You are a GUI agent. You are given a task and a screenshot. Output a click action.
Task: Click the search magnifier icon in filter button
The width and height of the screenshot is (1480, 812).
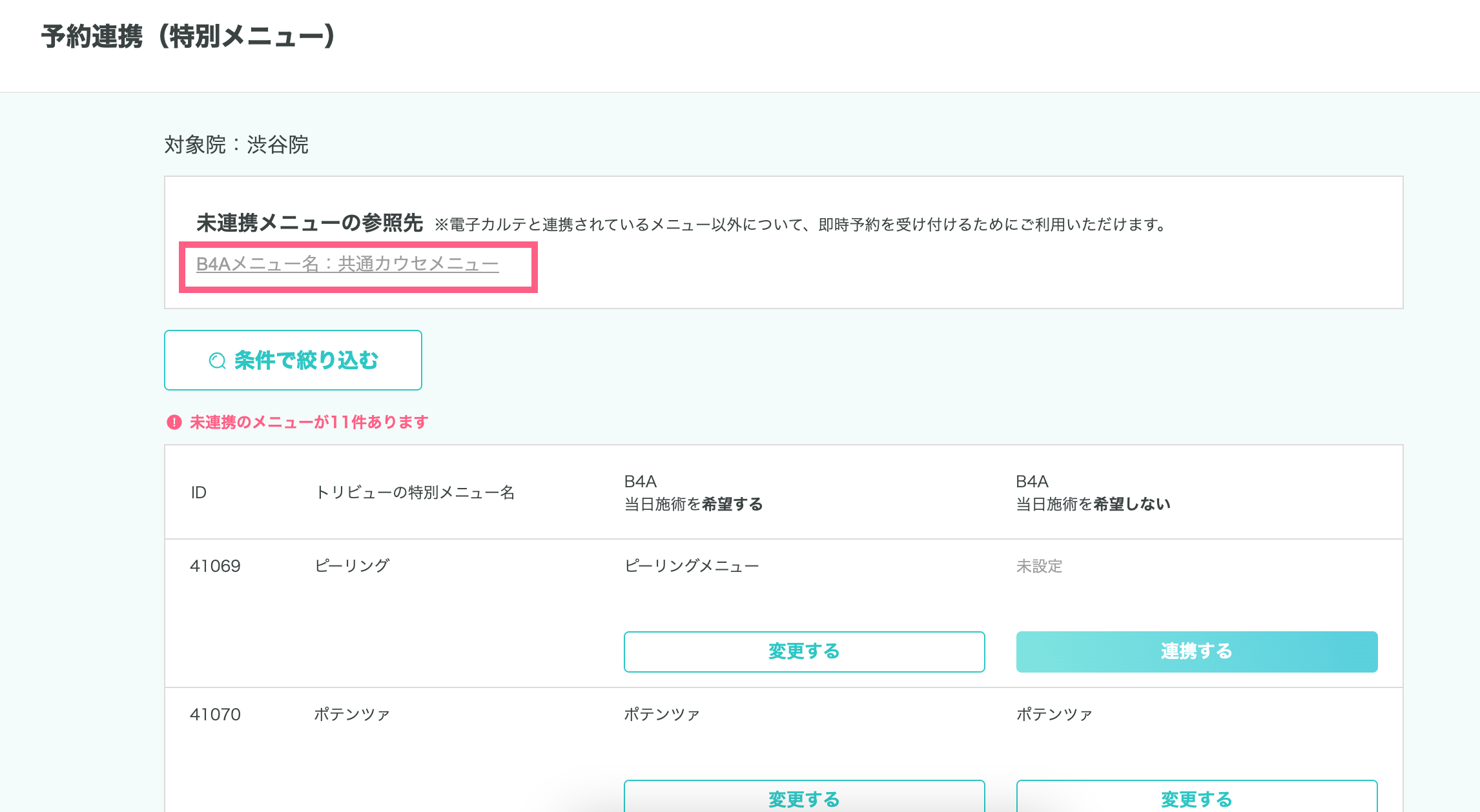217,360
